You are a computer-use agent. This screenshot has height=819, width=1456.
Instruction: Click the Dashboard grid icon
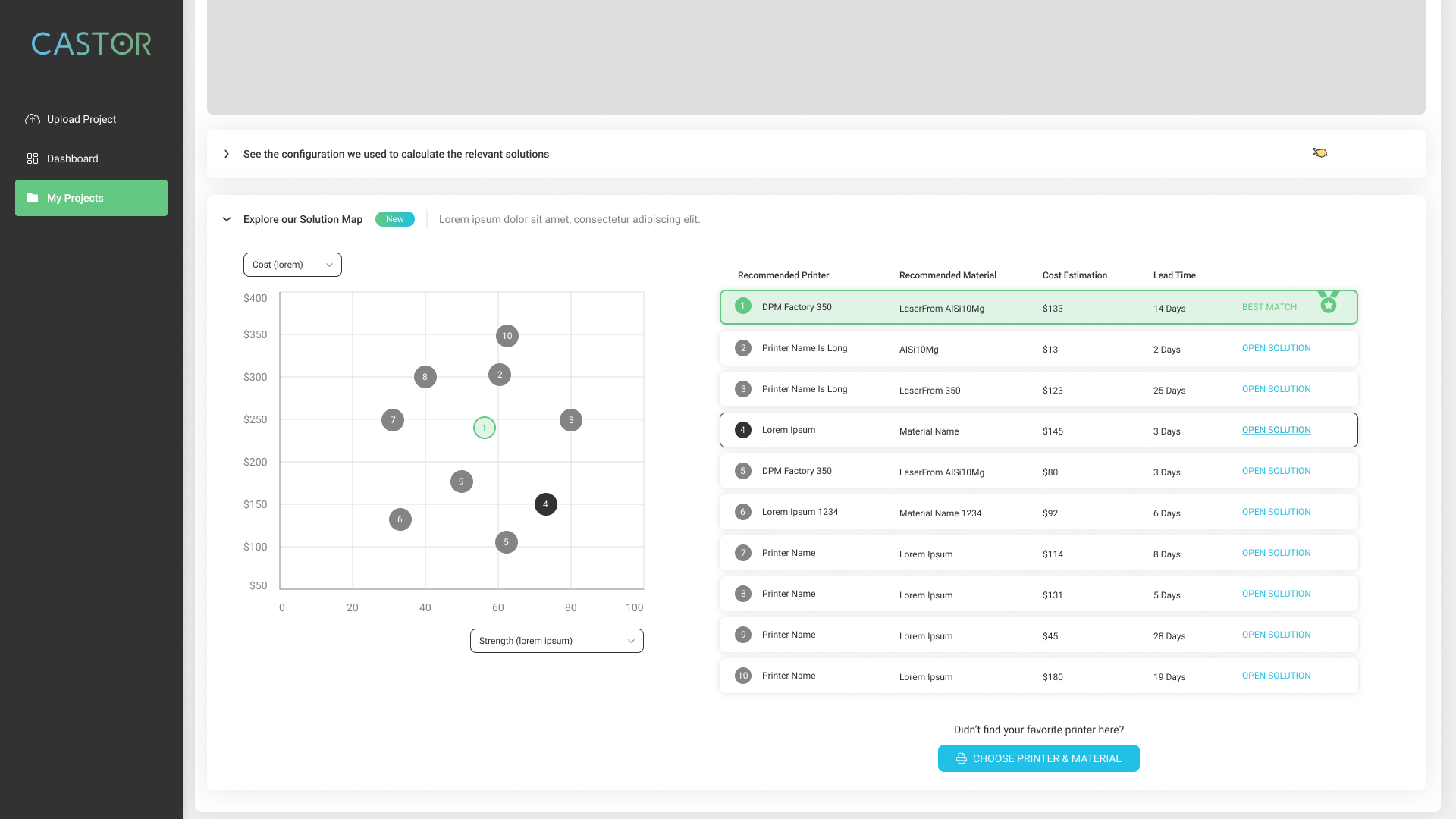tap(33, 158)
